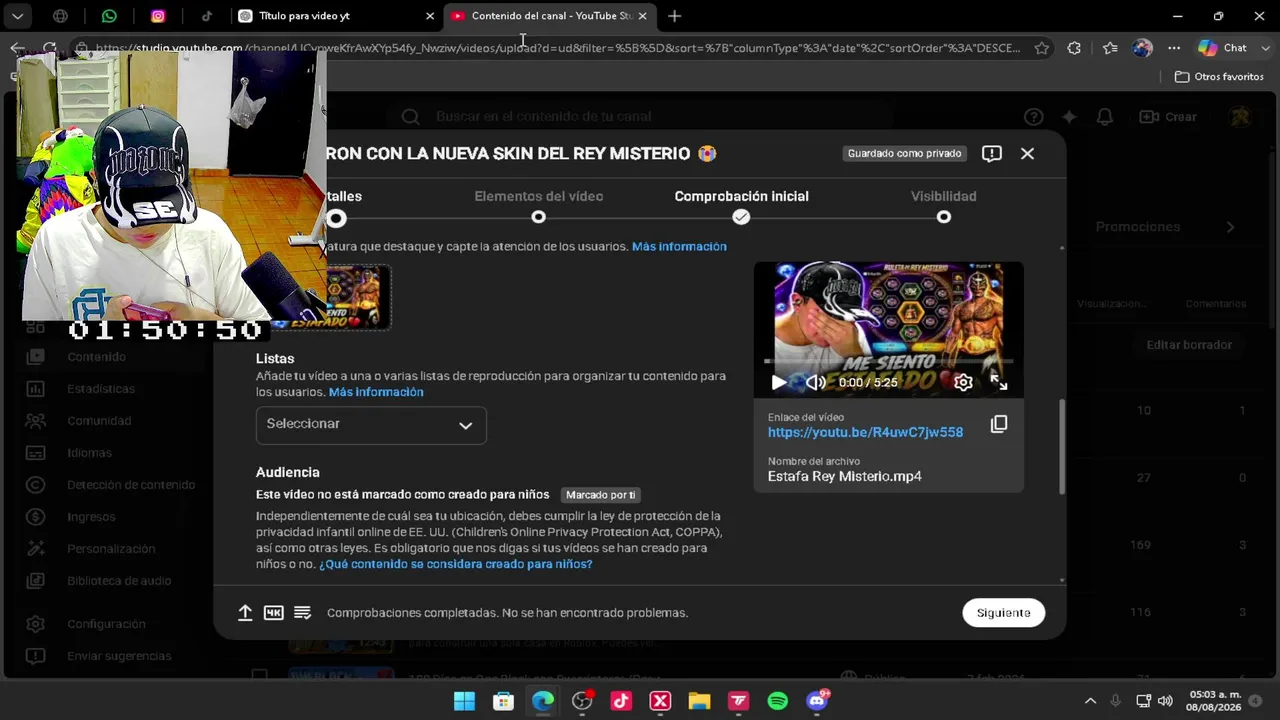Switch to the Promociones tab

[1138, 227]
